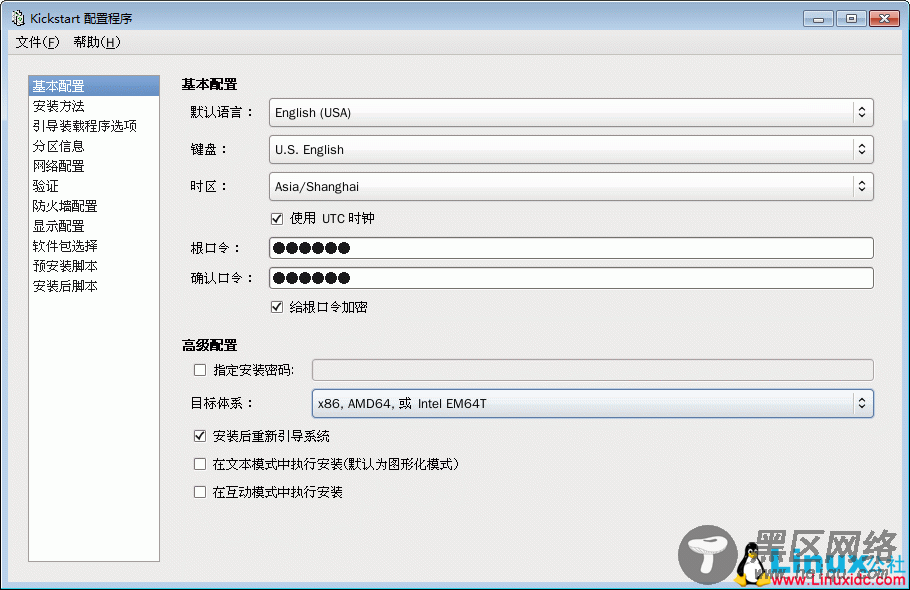The image size is (910, 590).
Task: Open the 目标体系 architecture dropdown
Action: pos(593,403)
